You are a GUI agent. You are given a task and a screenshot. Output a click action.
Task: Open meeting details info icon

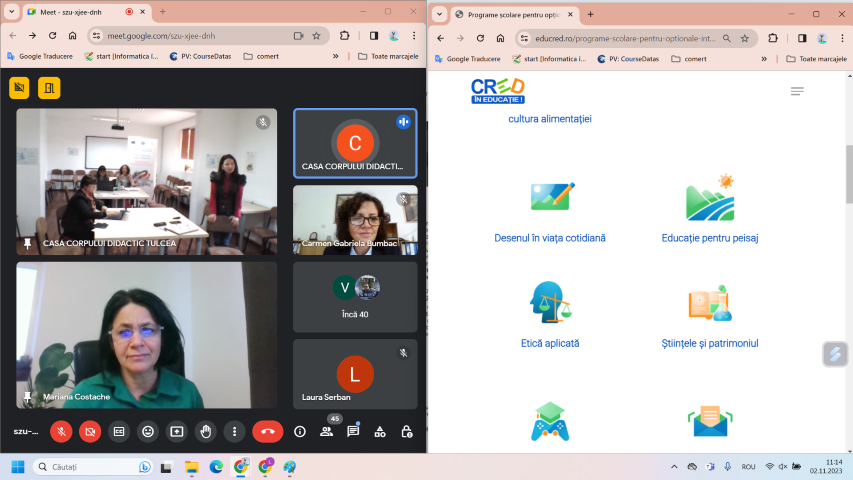pyautogui.click(x=300, y=432)
